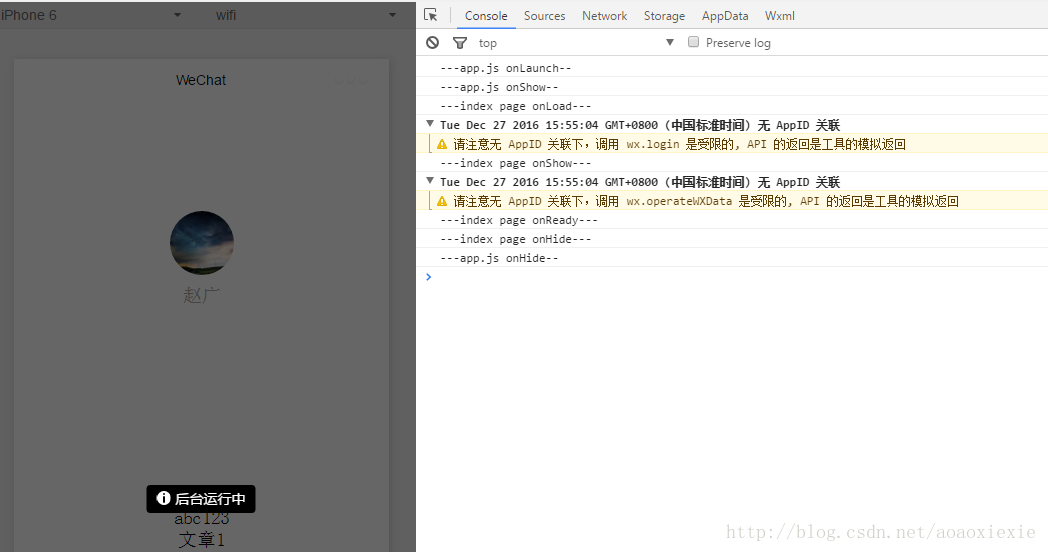
Task: Activate the element inspector arrow icon
Action: (x=430, y=15)
